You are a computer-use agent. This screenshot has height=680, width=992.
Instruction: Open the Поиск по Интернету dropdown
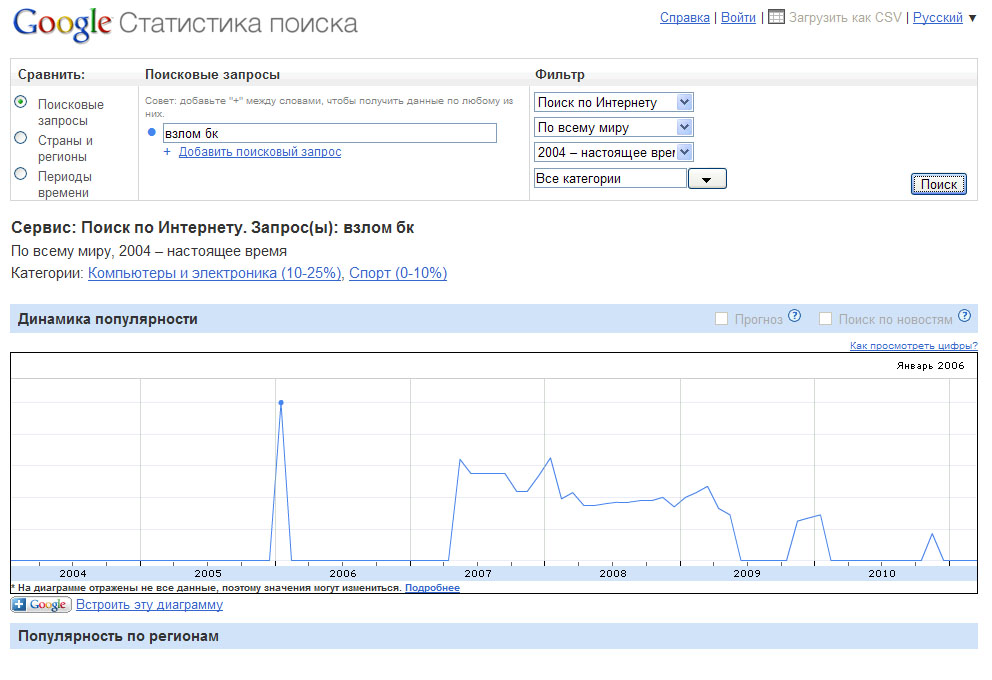(x=614, y=102)
